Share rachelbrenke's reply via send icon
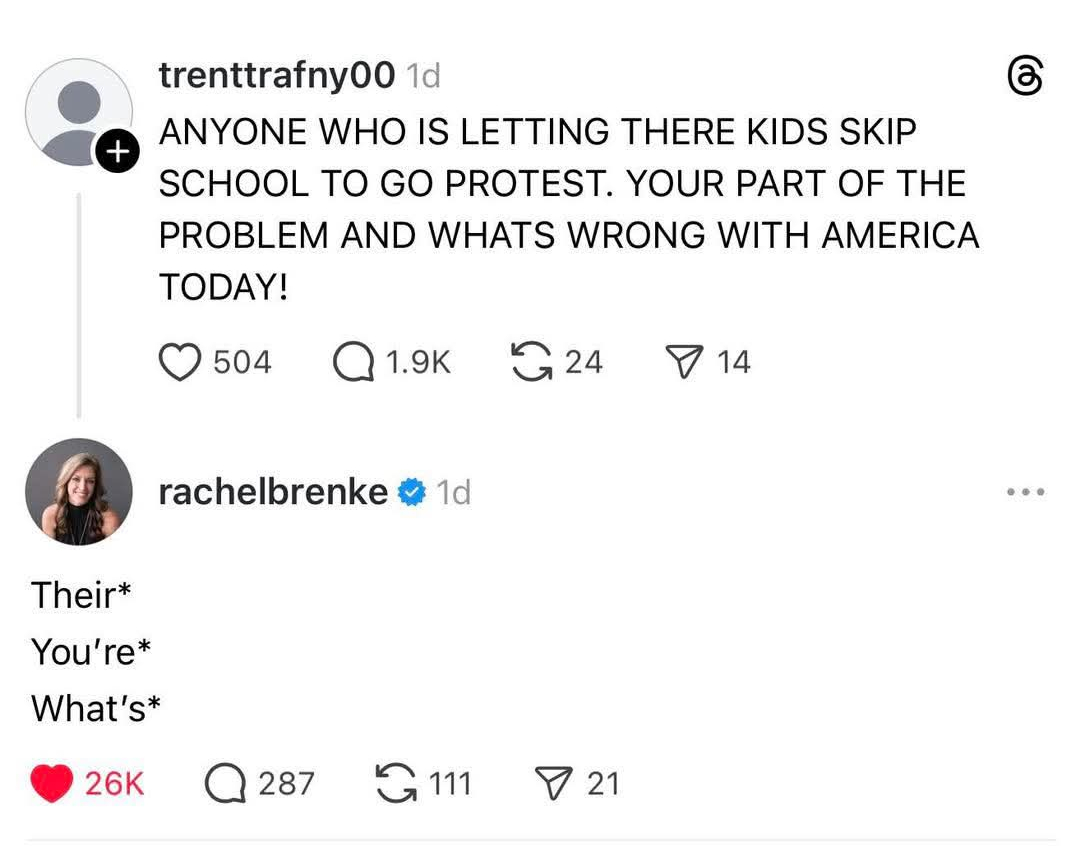The height and width of the screenshot is (847, 1085). [x=554, y=783]
